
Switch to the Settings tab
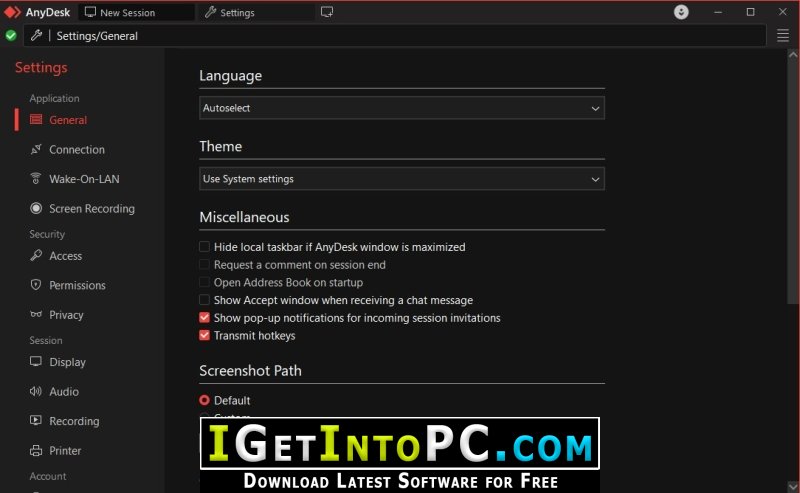pos(257,12)
